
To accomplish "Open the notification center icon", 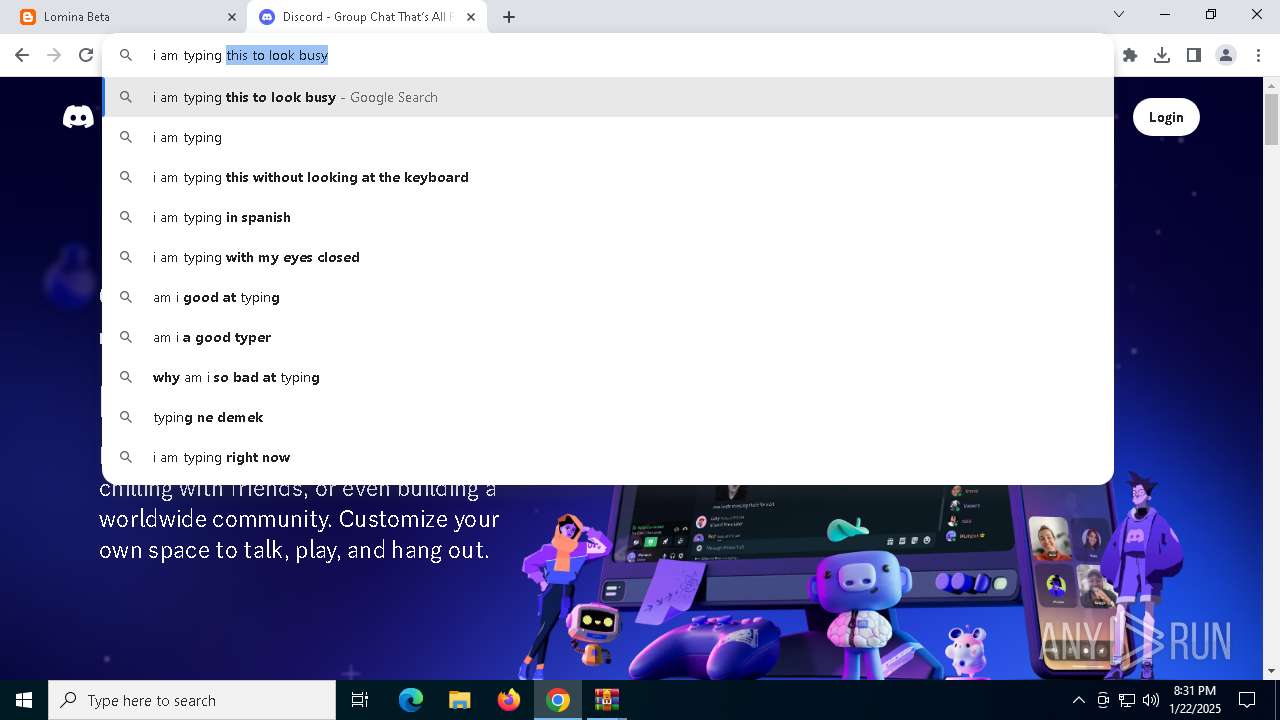I will (1247, 700).
